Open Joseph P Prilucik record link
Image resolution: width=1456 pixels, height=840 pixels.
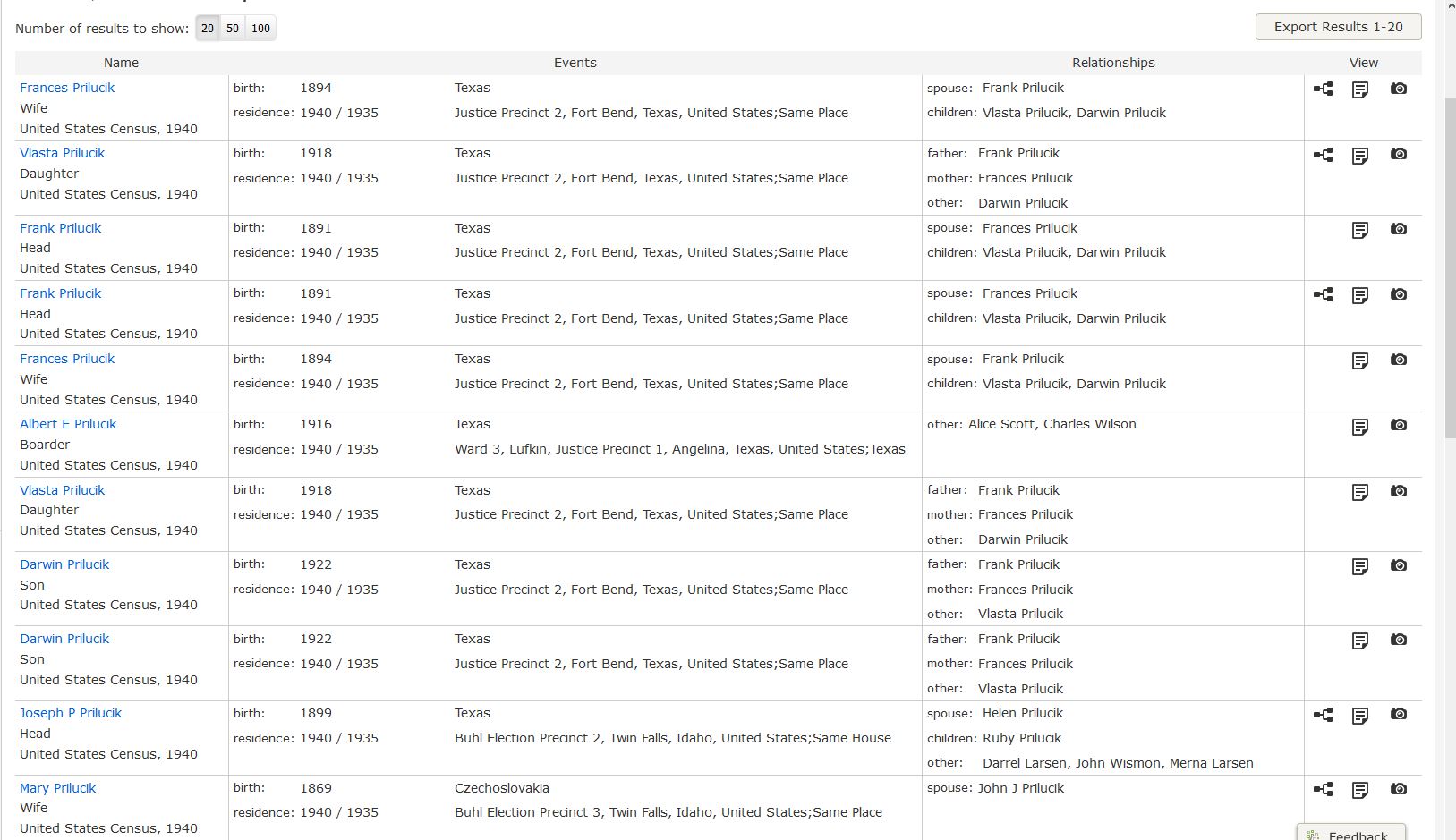tap(71, 713)
